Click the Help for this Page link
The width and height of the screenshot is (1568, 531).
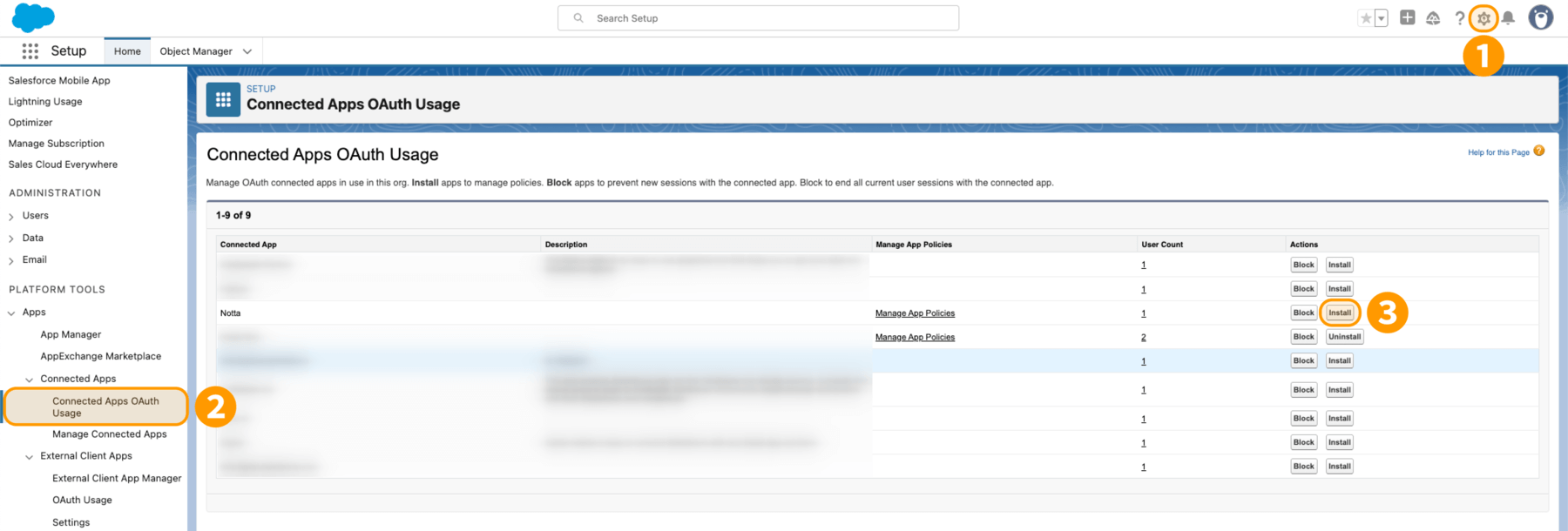click(x=1498, y=152)
